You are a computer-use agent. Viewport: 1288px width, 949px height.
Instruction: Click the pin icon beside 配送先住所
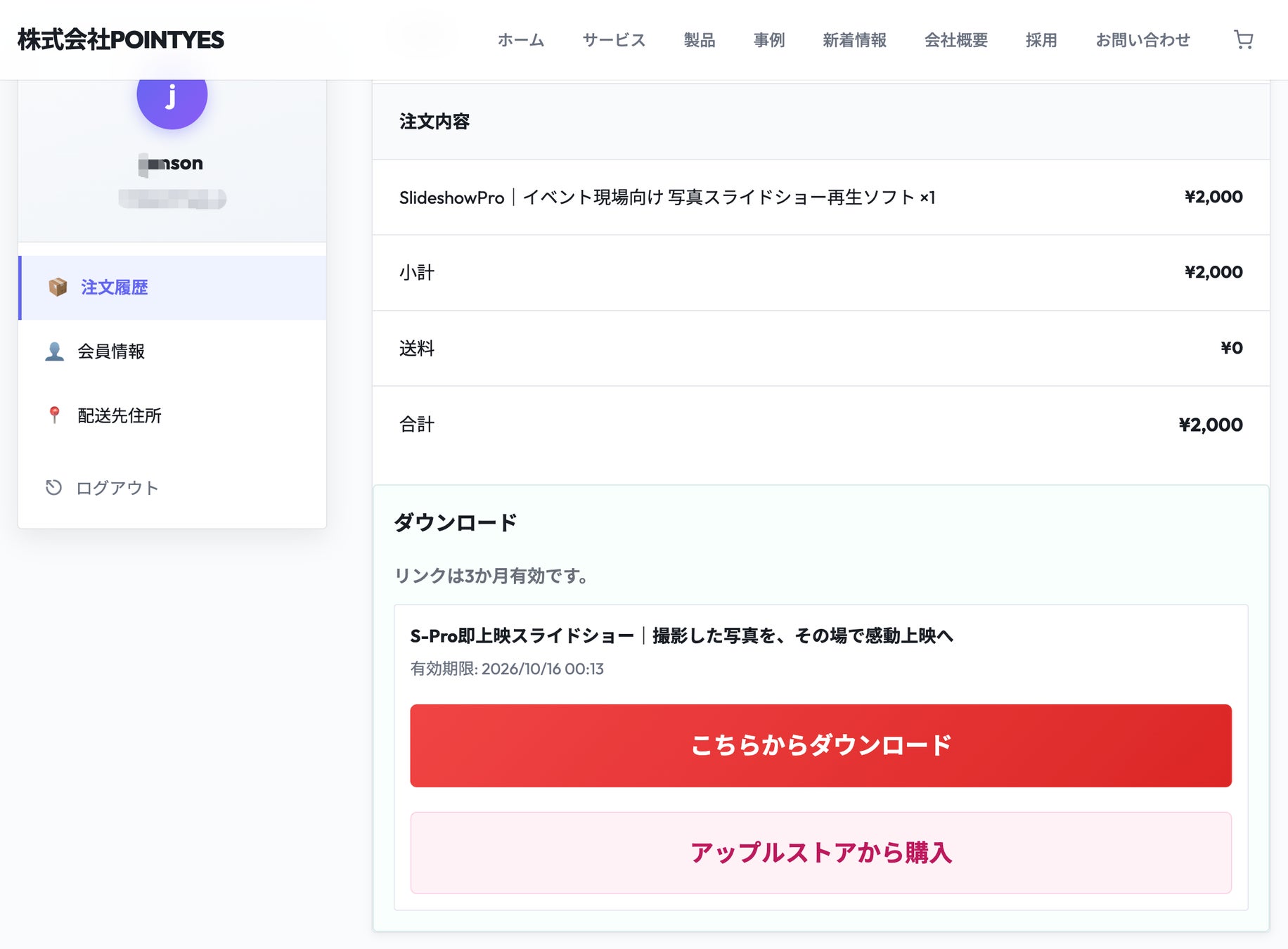(x=54, y=415)
